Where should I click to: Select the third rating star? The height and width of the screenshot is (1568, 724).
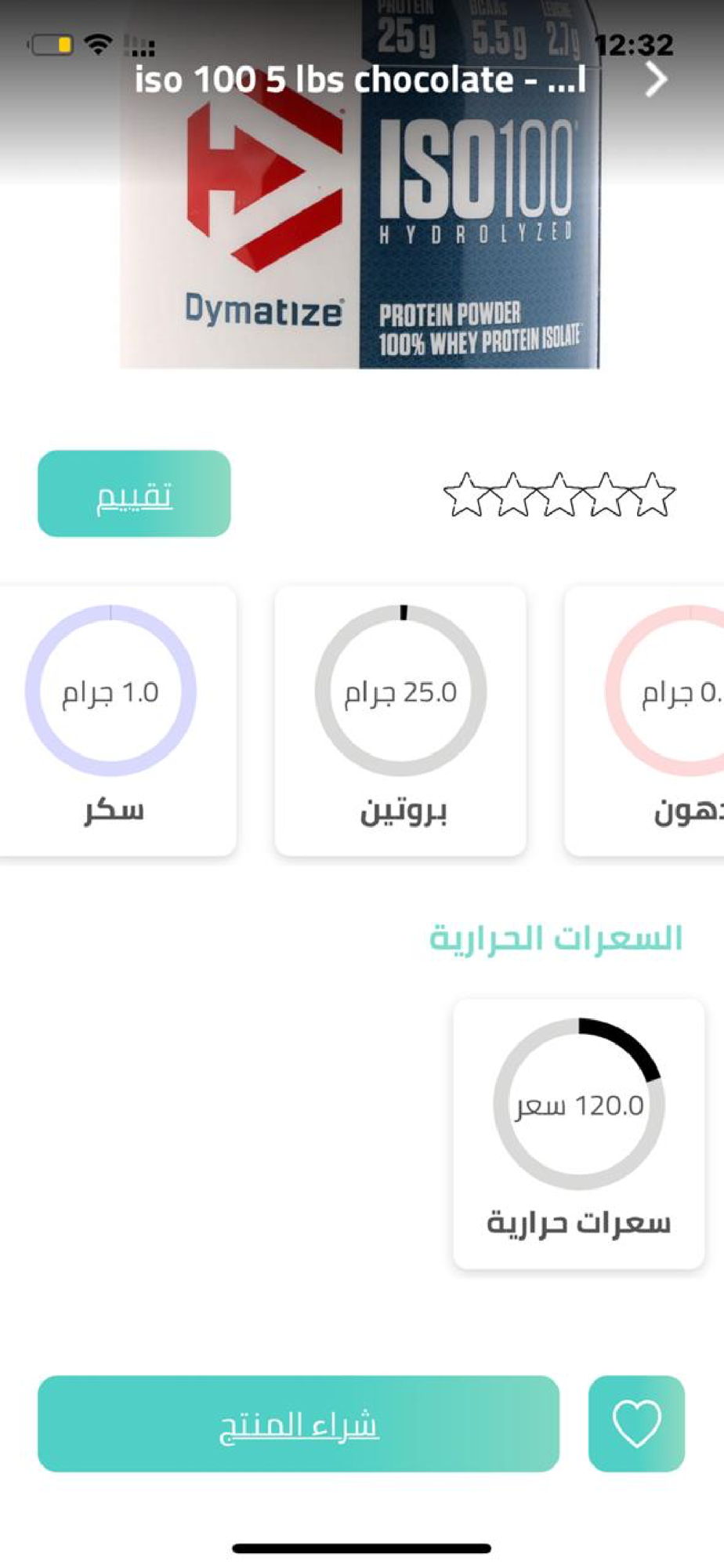click(559, 495)
